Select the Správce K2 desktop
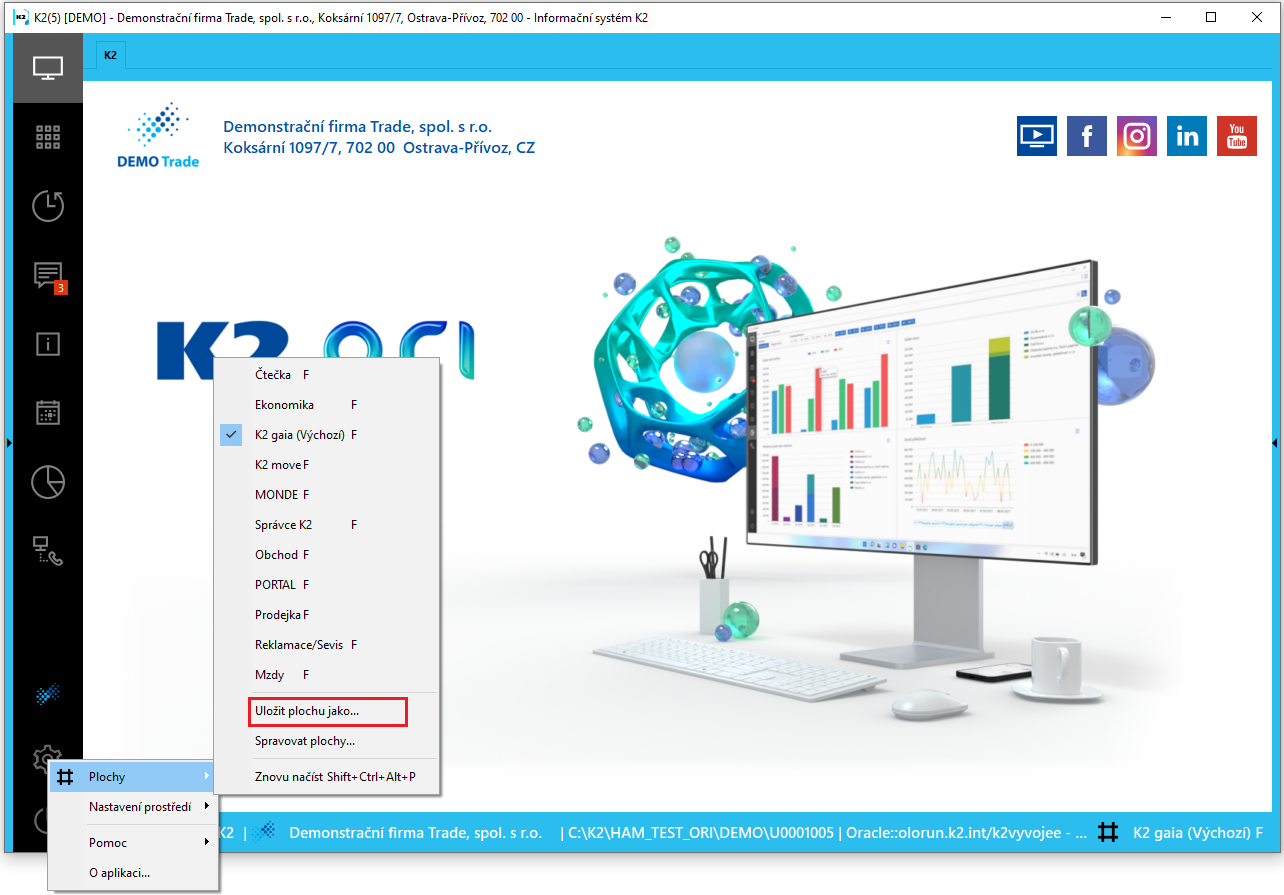The image size is (1284, 895). pos(327,525)
